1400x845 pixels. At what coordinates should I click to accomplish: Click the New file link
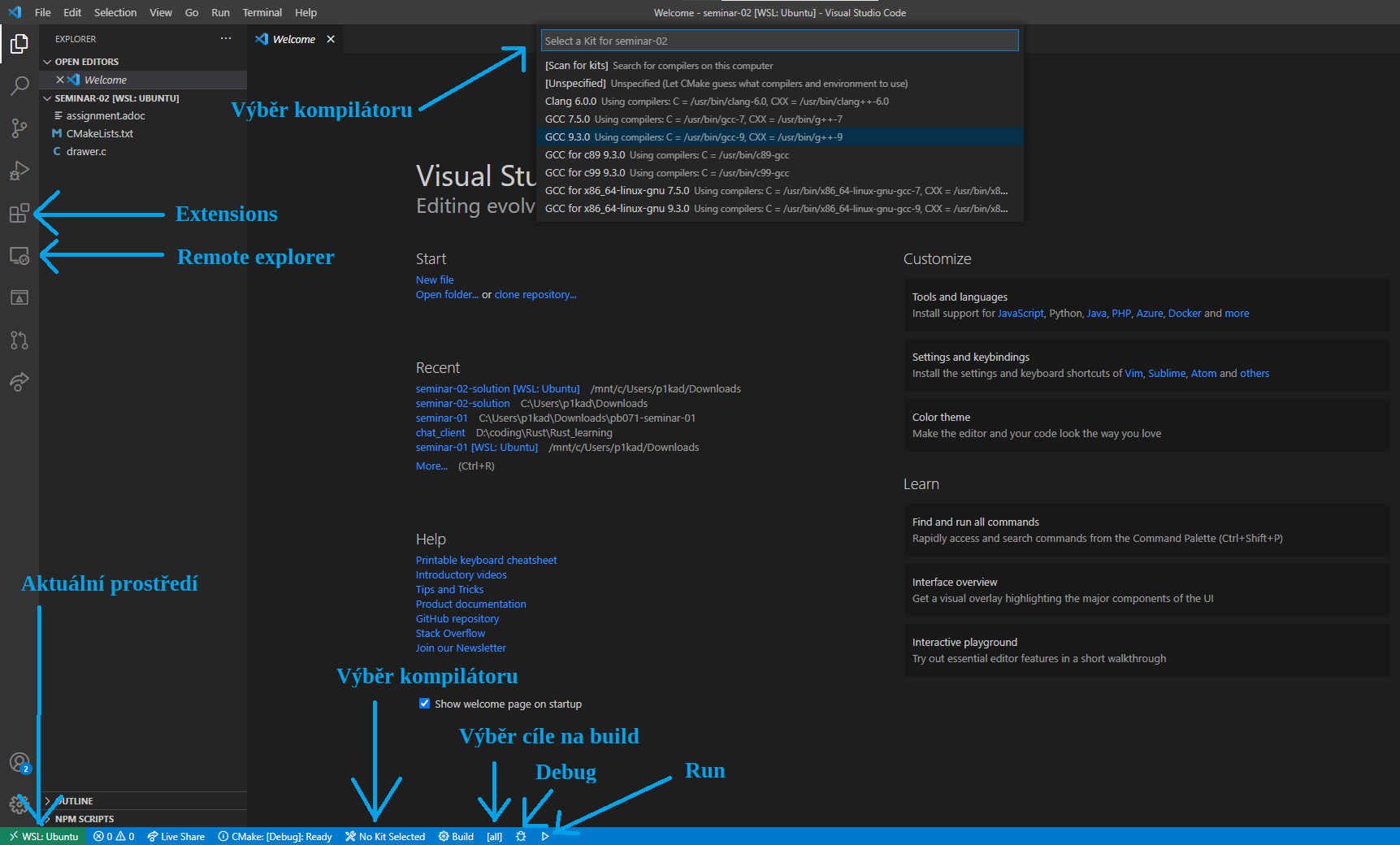[435, 279]
